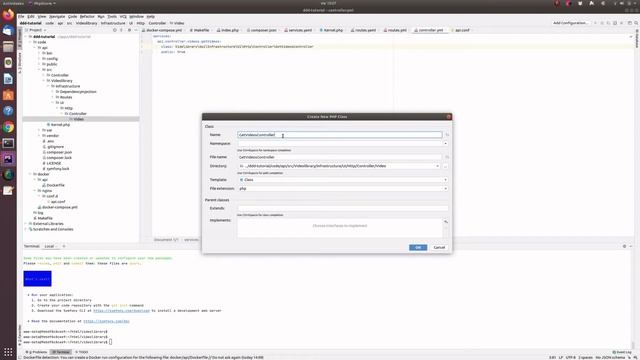Open Ubuntu Show Applications grid

[x=8, y=352]
